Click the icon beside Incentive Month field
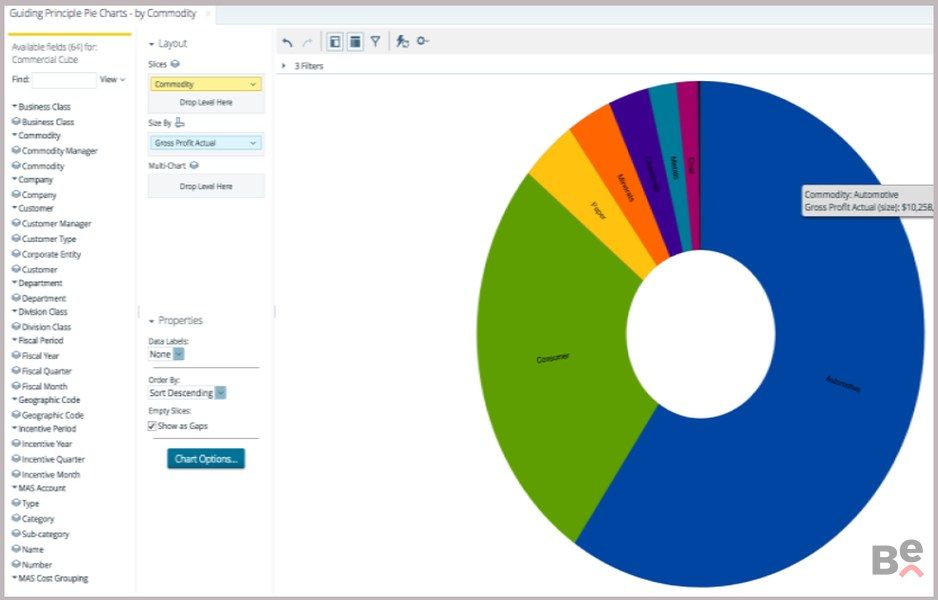This screenshot has height=600, width=938. pos(16,474)
